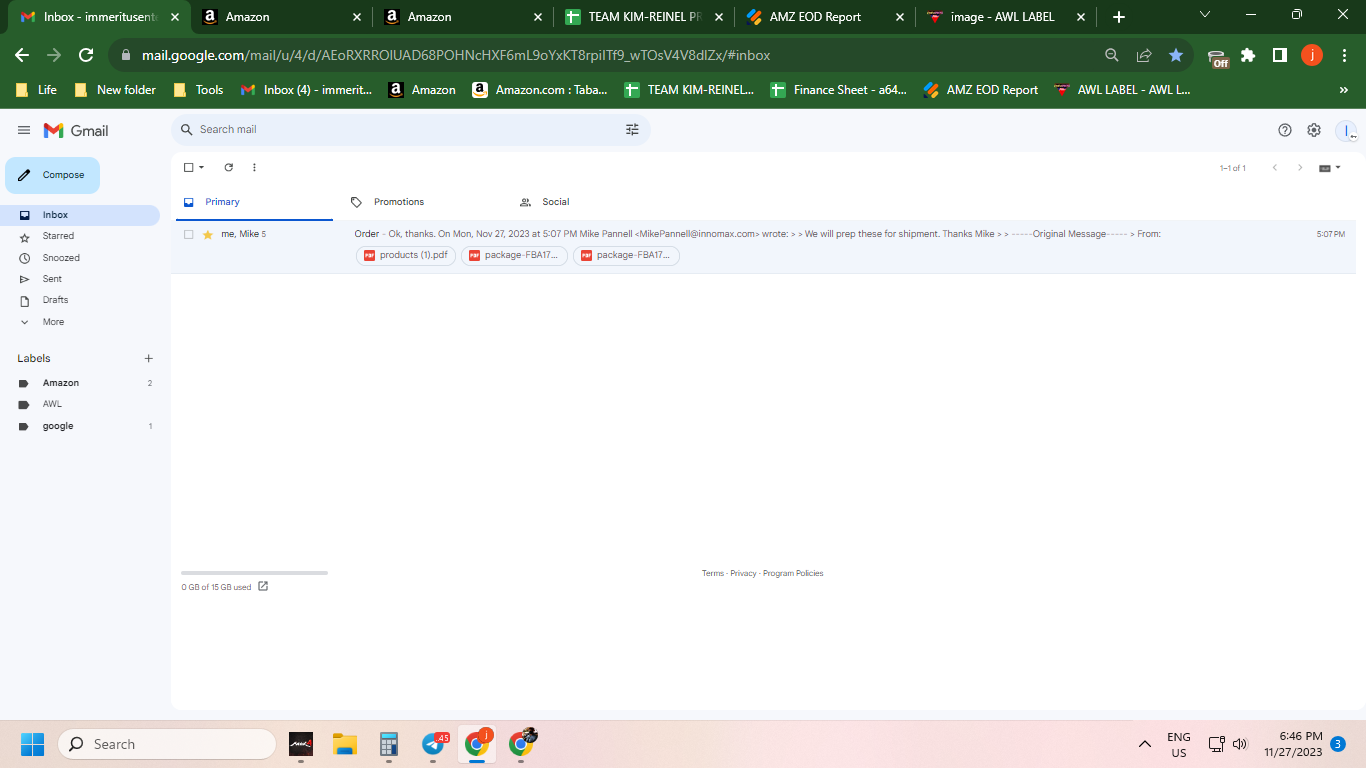This screenshot has height=768, width=1366.
Task: Toggle the Chrome side panel
Action: [1280, 55]
